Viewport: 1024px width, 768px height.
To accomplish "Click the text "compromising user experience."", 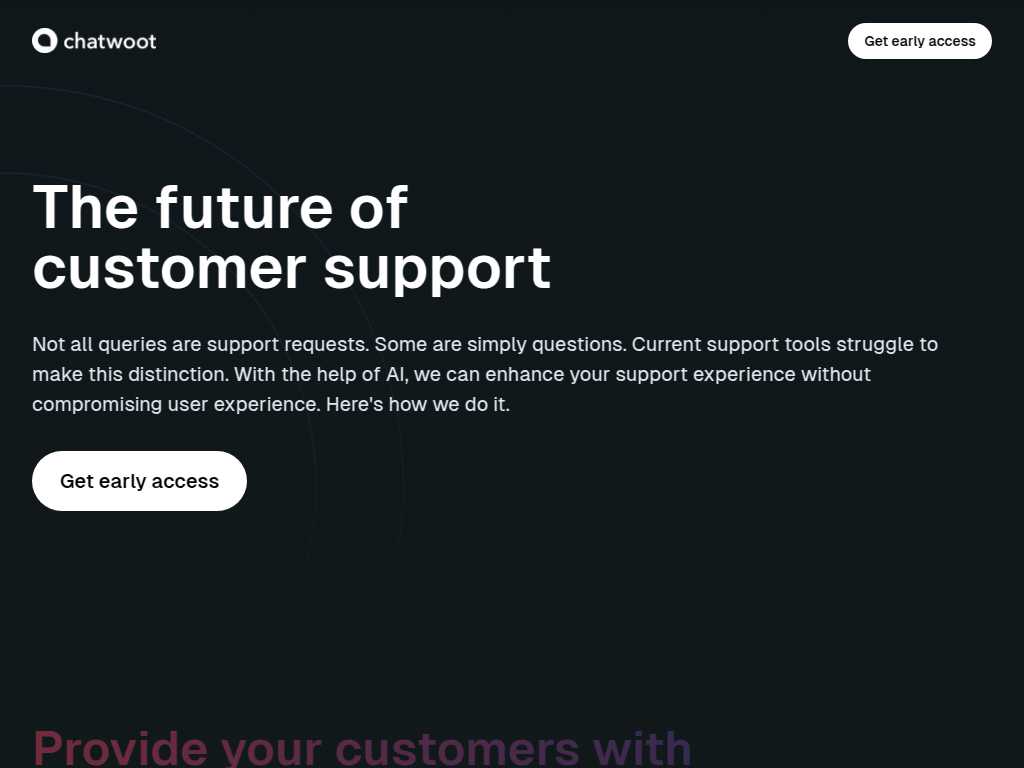I will pyautogui.click(x=176, y=404).
